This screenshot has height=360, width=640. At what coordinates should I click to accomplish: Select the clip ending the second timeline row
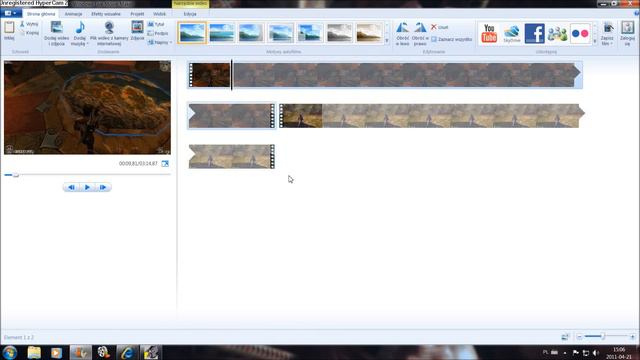432,116
